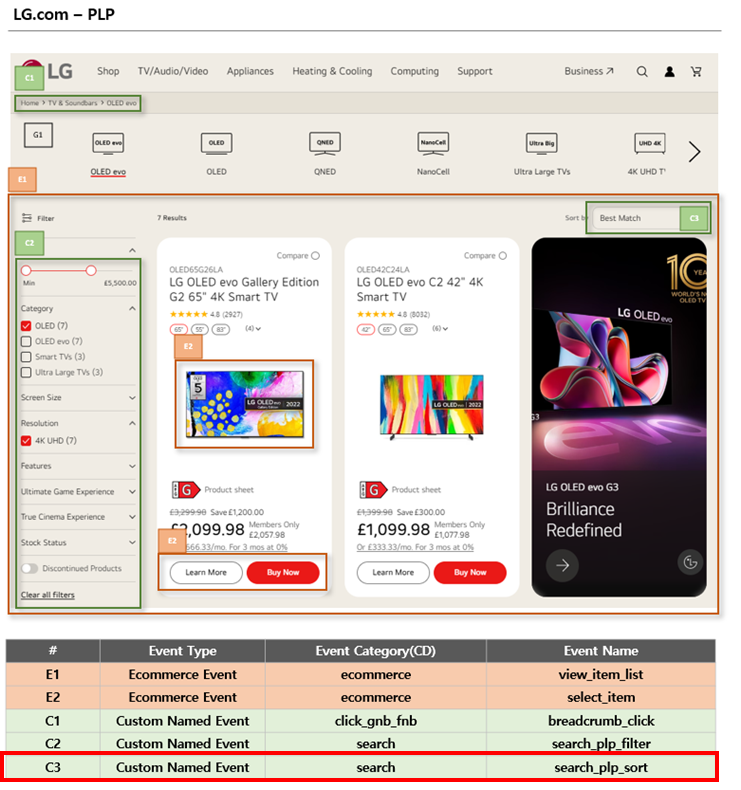Click the maximum price slider handle
This screenshot has height=790, width=741.
tap(91, 270)
